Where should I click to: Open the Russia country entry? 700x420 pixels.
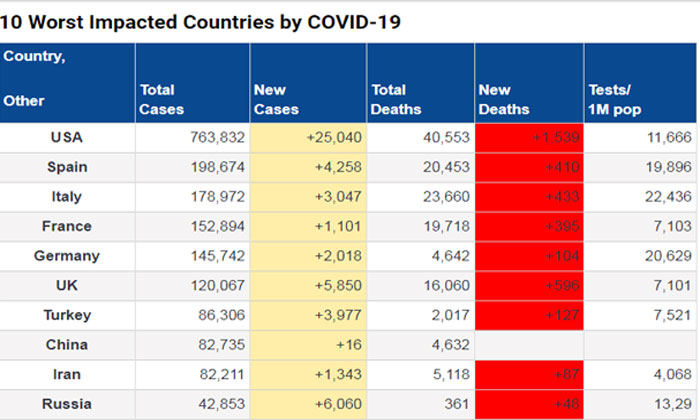click(67, 404)
